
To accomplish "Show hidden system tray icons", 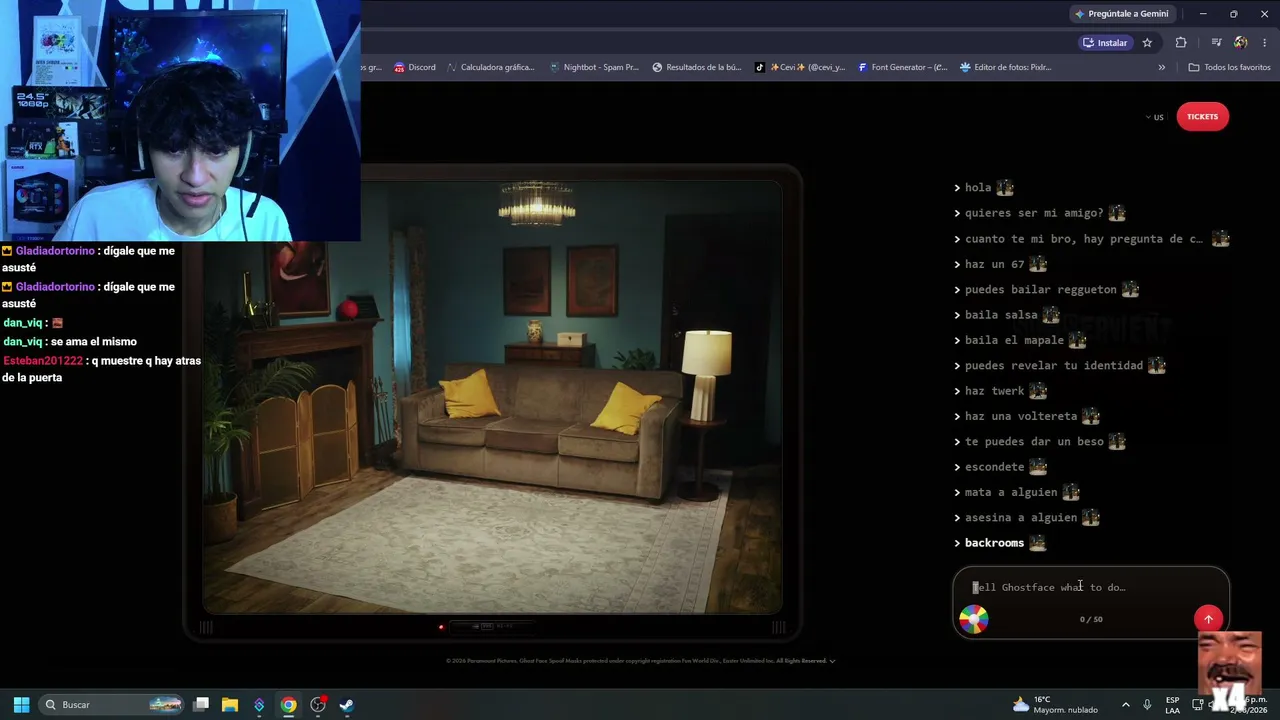I will 1125,705.
